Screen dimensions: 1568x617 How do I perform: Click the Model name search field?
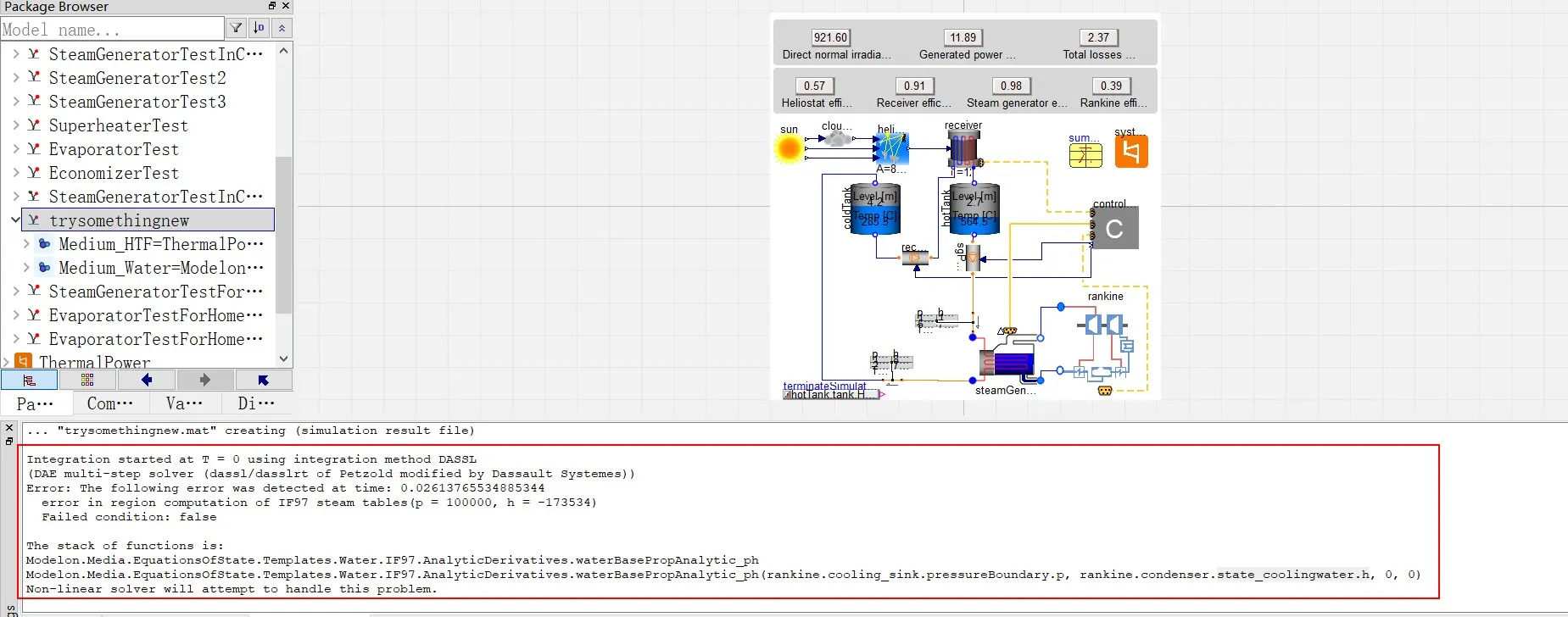coord(112,29)
